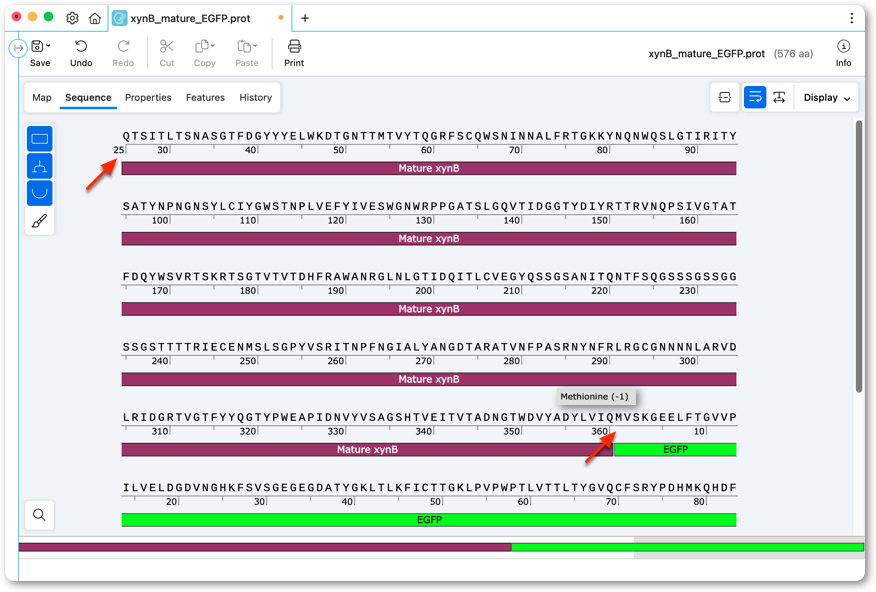This screenshot has height=592, width=876.
Task: Switch to the Map tab
Action: click(42, 97)
